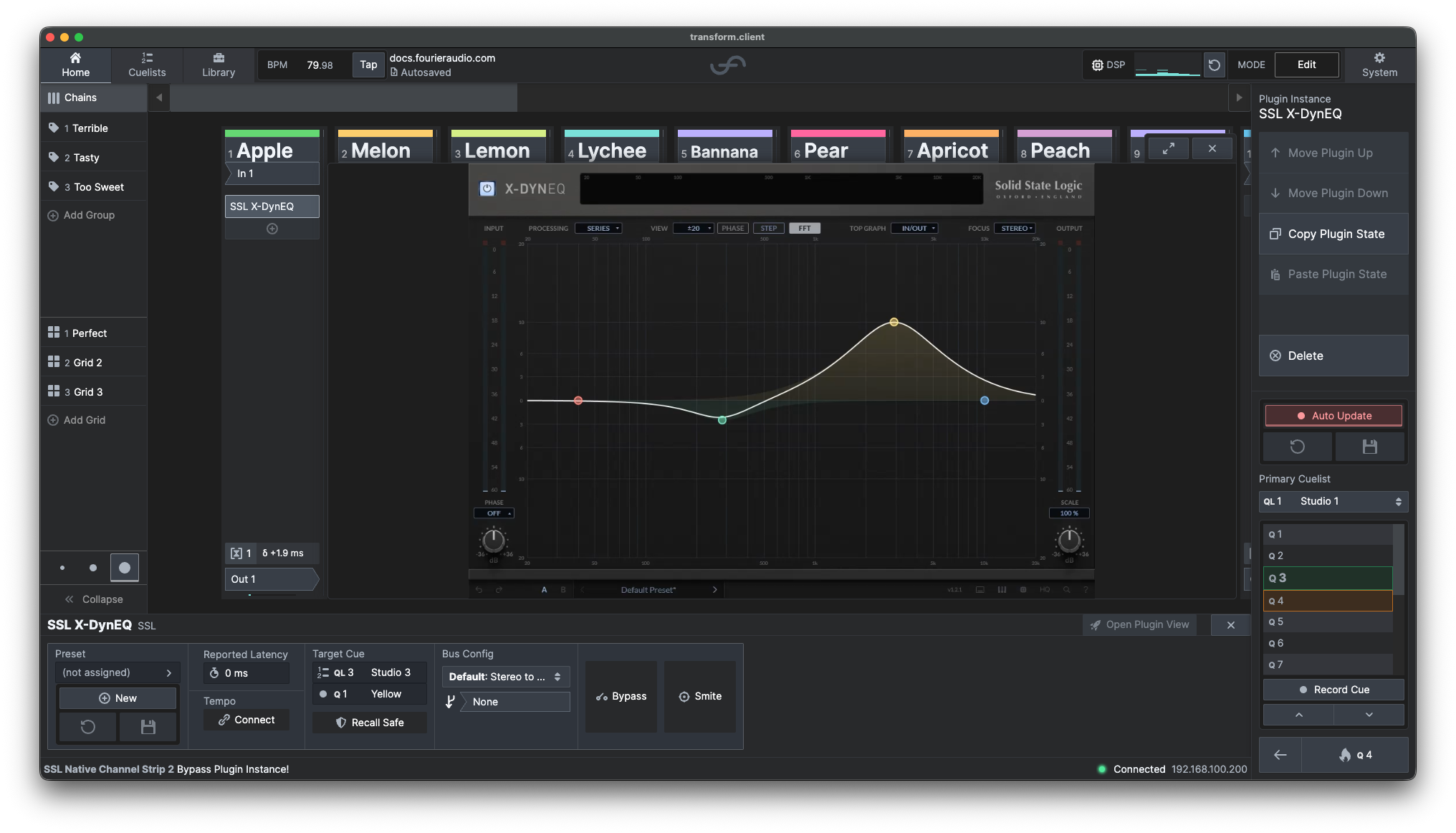
Task: Toggle Auto Update
Action: [x=1333, y=416]
